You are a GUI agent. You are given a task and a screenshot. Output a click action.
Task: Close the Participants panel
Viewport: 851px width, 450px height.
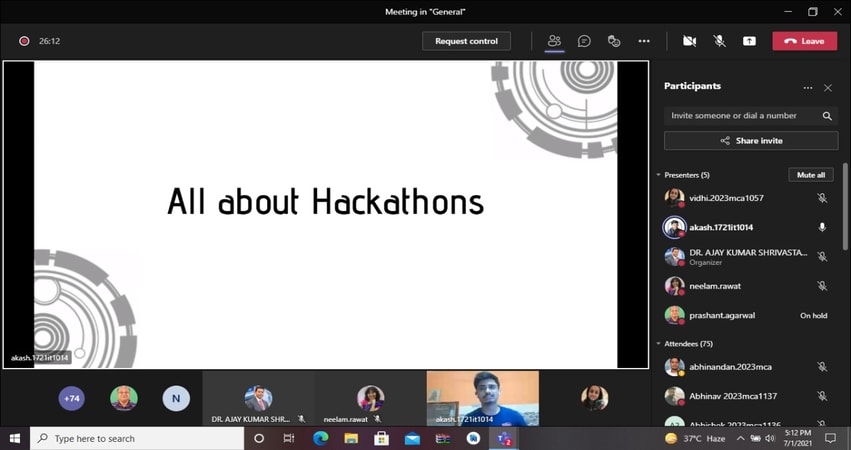click(828, 88)
